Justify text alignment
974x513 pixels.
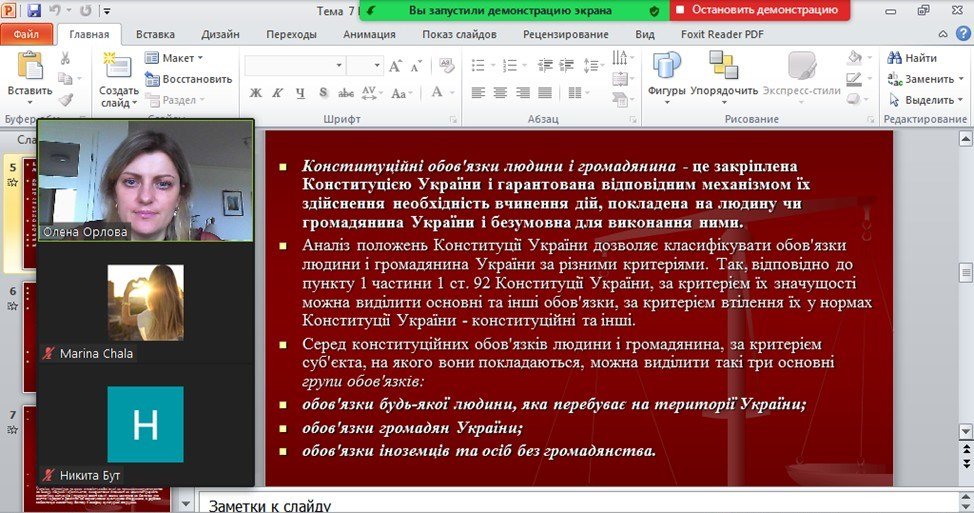545,93
